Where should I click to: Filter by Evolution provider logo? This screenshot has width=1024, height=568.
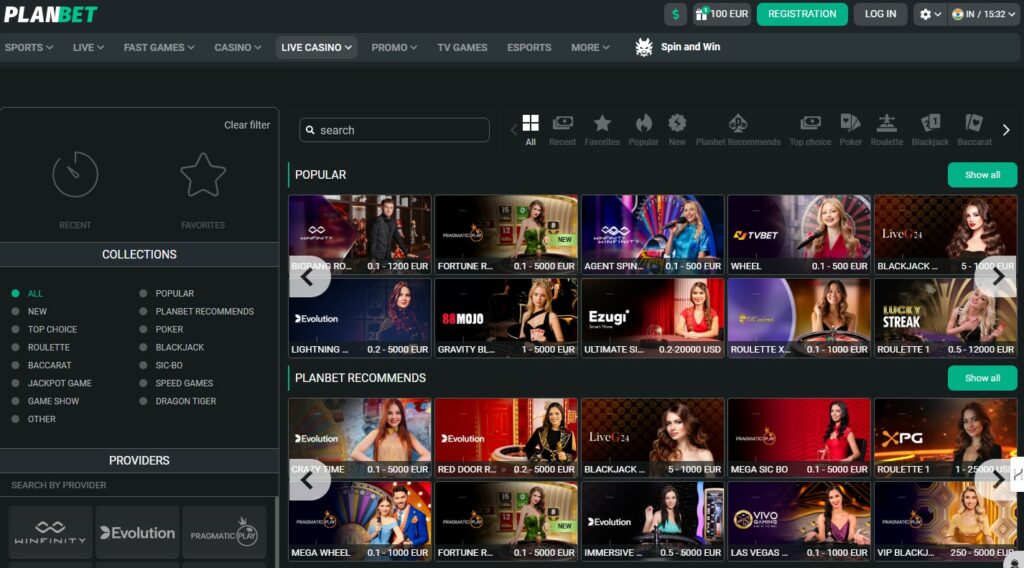pos(137,532)
